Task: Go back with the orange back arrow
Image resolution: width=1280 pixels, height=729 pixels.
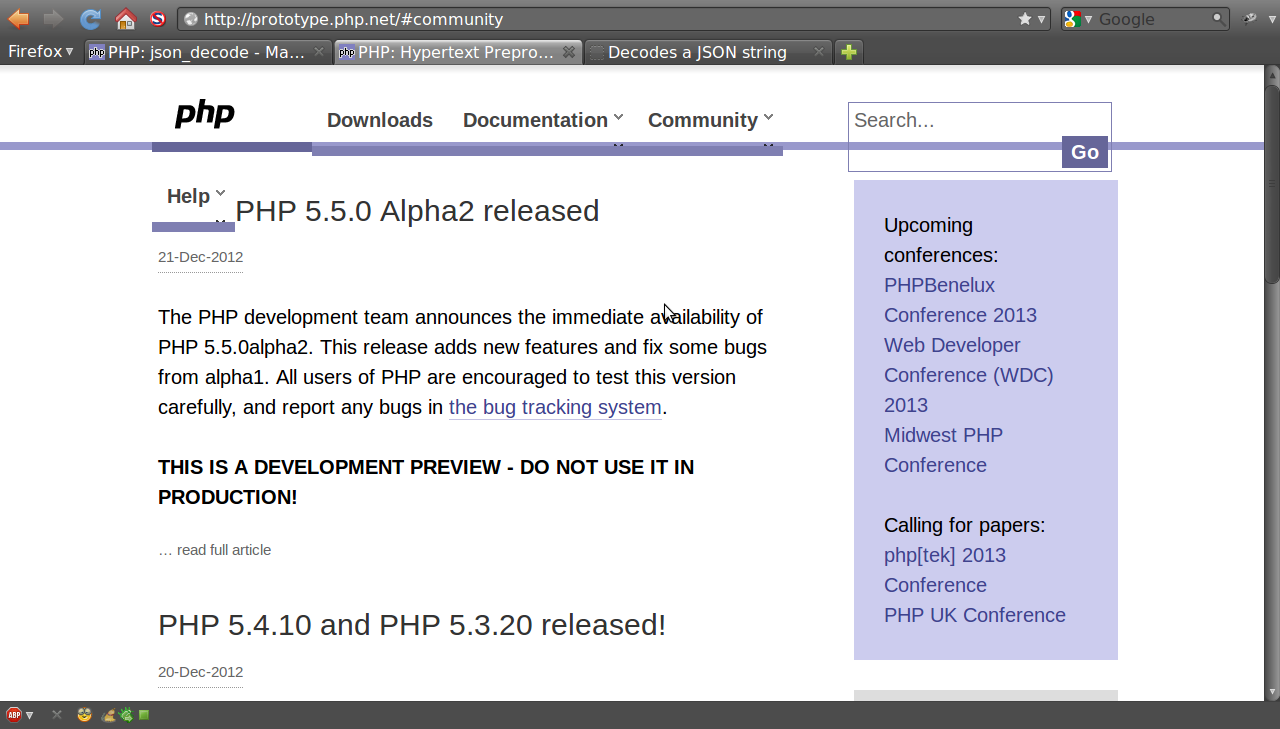Action: click(18, 18)
